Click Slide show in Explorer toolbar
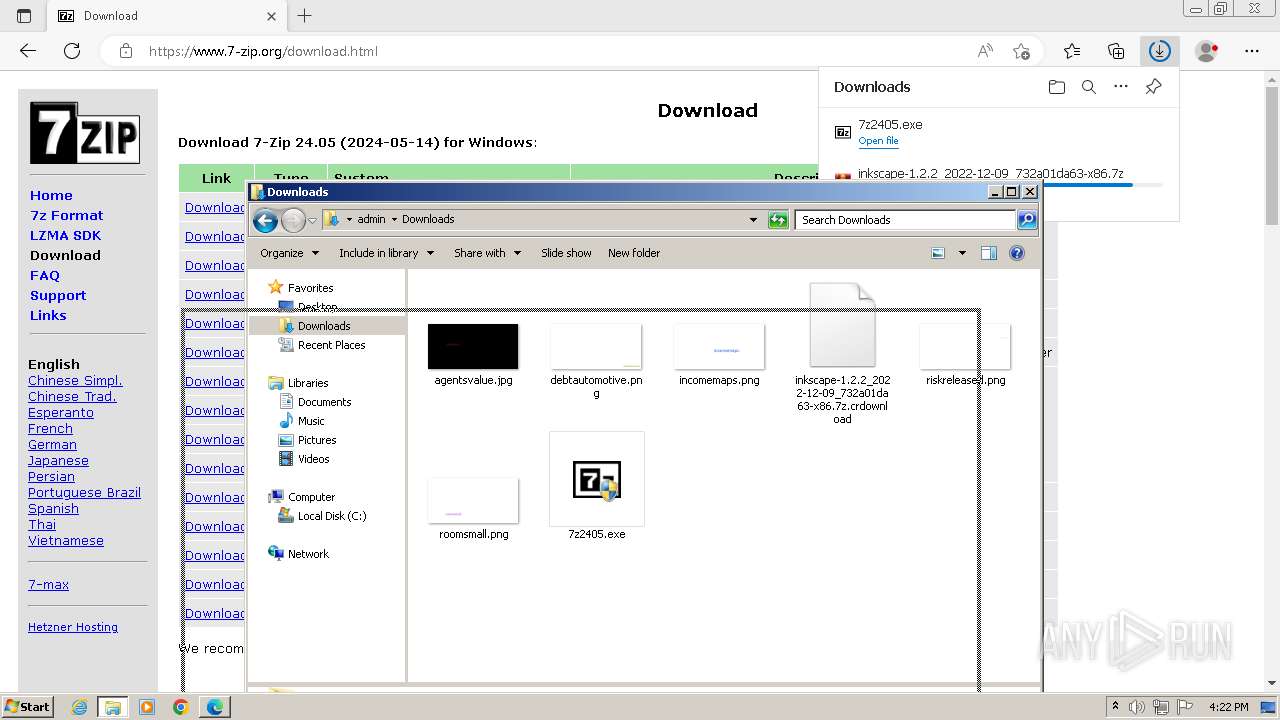Image resolution: width=1280 pixels, height=720 pixels. click(x=566, y=253)
